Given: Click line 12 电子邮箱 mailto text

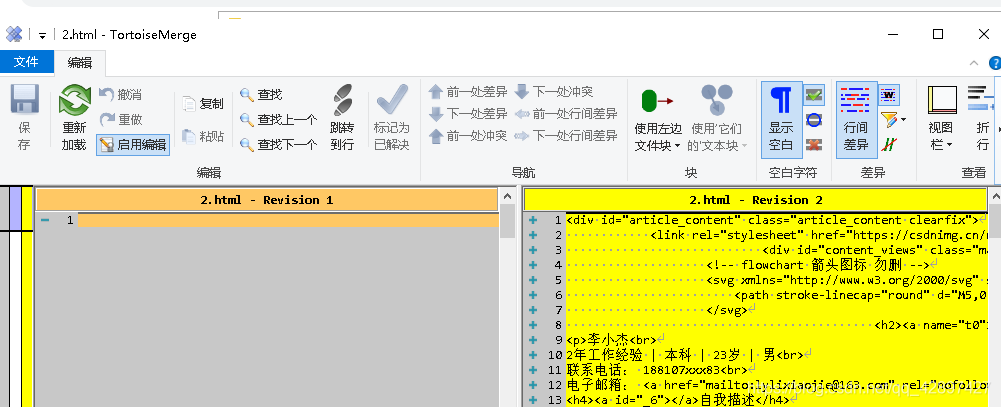Looking at the screenshot, I should [x=776, y=385].
